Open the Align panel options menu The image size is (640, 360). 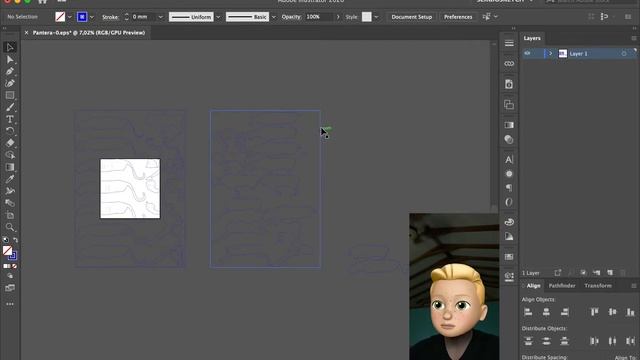[x=633, y=286]
